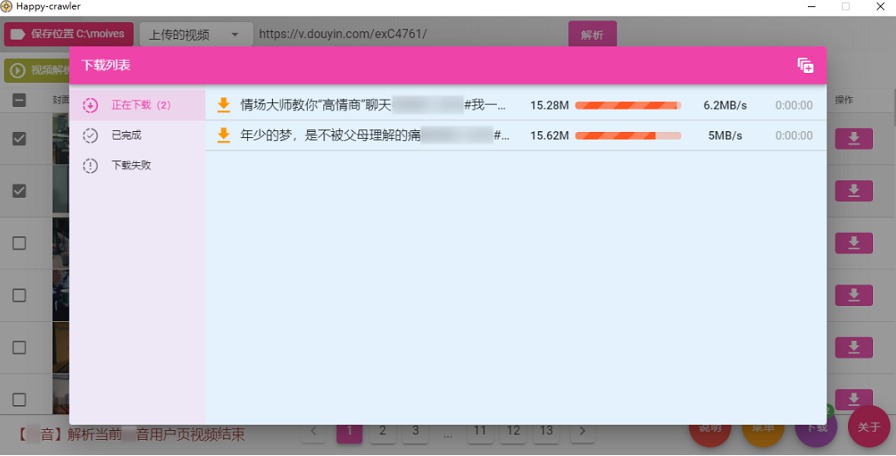Screen dimensions: 896x456
Task: Open the 正在下载 (2) tab
Action: tap(137, 105)
